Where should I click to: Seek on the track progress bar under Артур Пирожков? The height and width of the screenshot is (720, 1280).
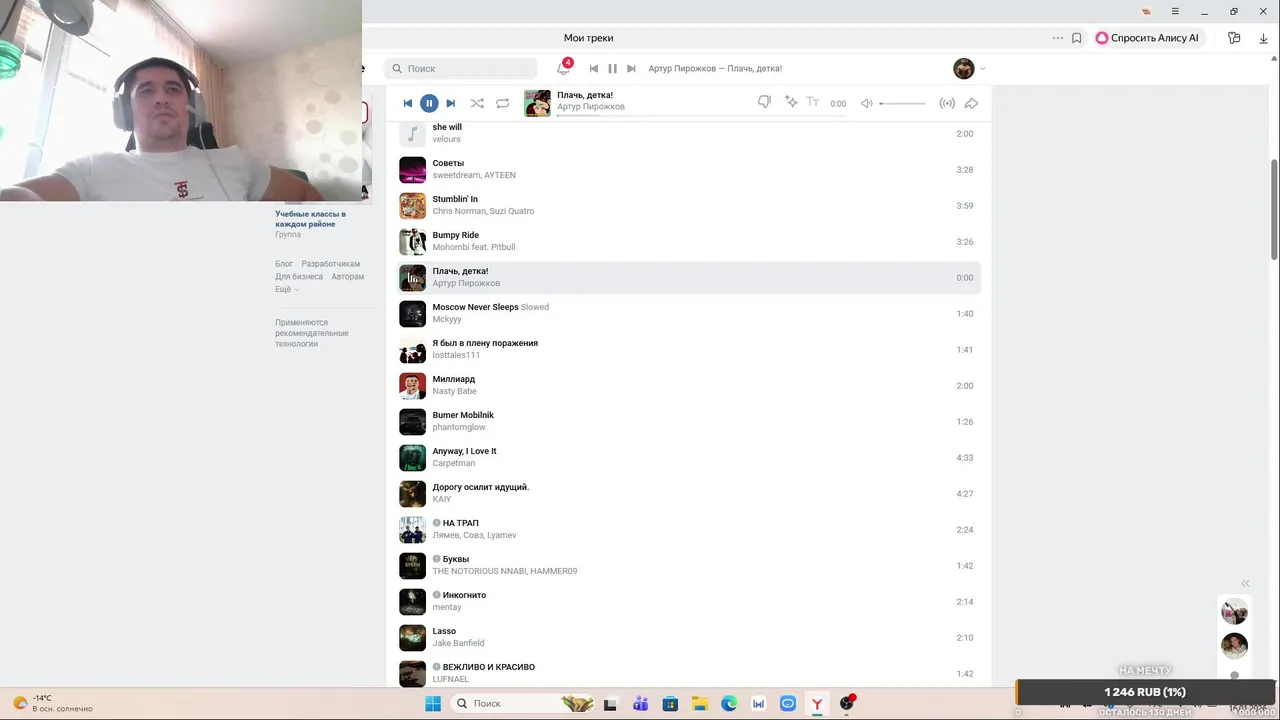pyautogui.click(x=700, y=115)
